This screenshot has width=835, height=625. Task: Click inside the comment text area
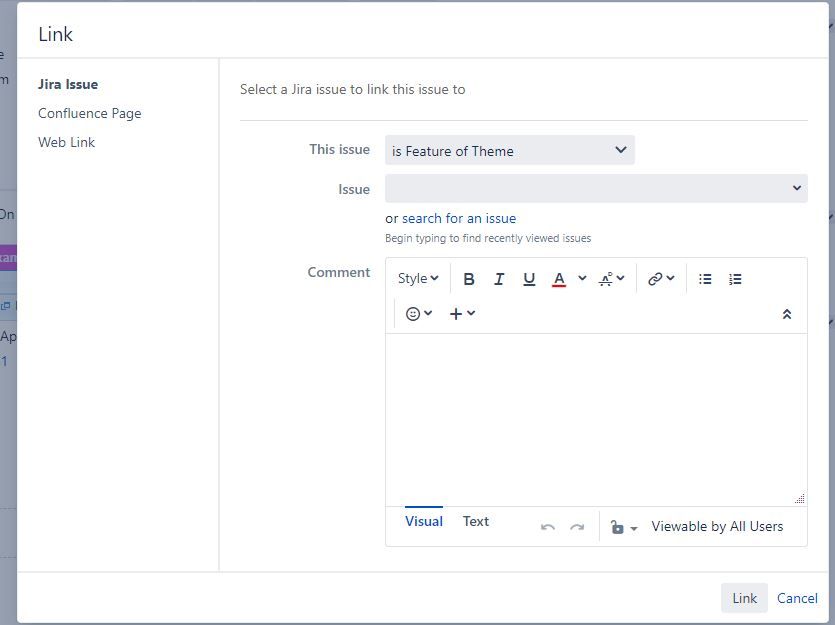[596, 420]
